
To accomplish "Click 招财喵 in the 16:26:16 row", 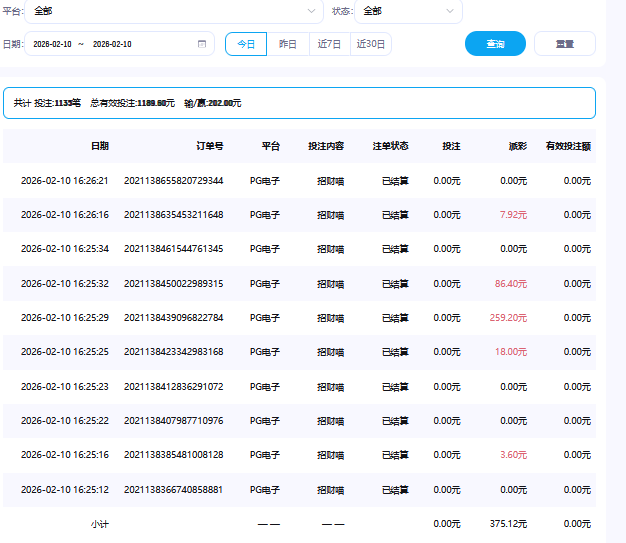I will [331, 215].
